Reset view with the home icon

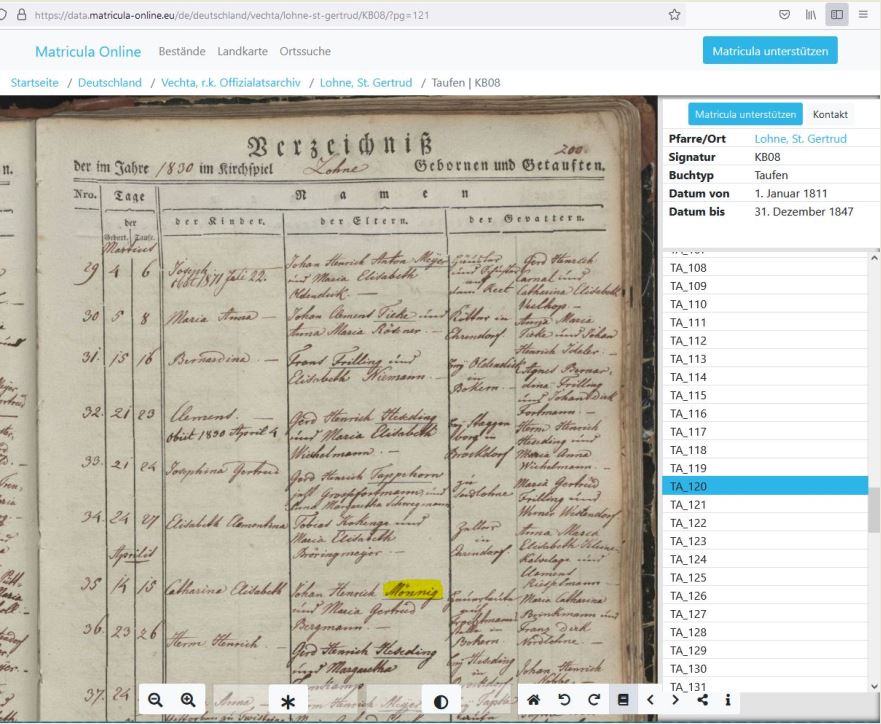tap(533, 700)
